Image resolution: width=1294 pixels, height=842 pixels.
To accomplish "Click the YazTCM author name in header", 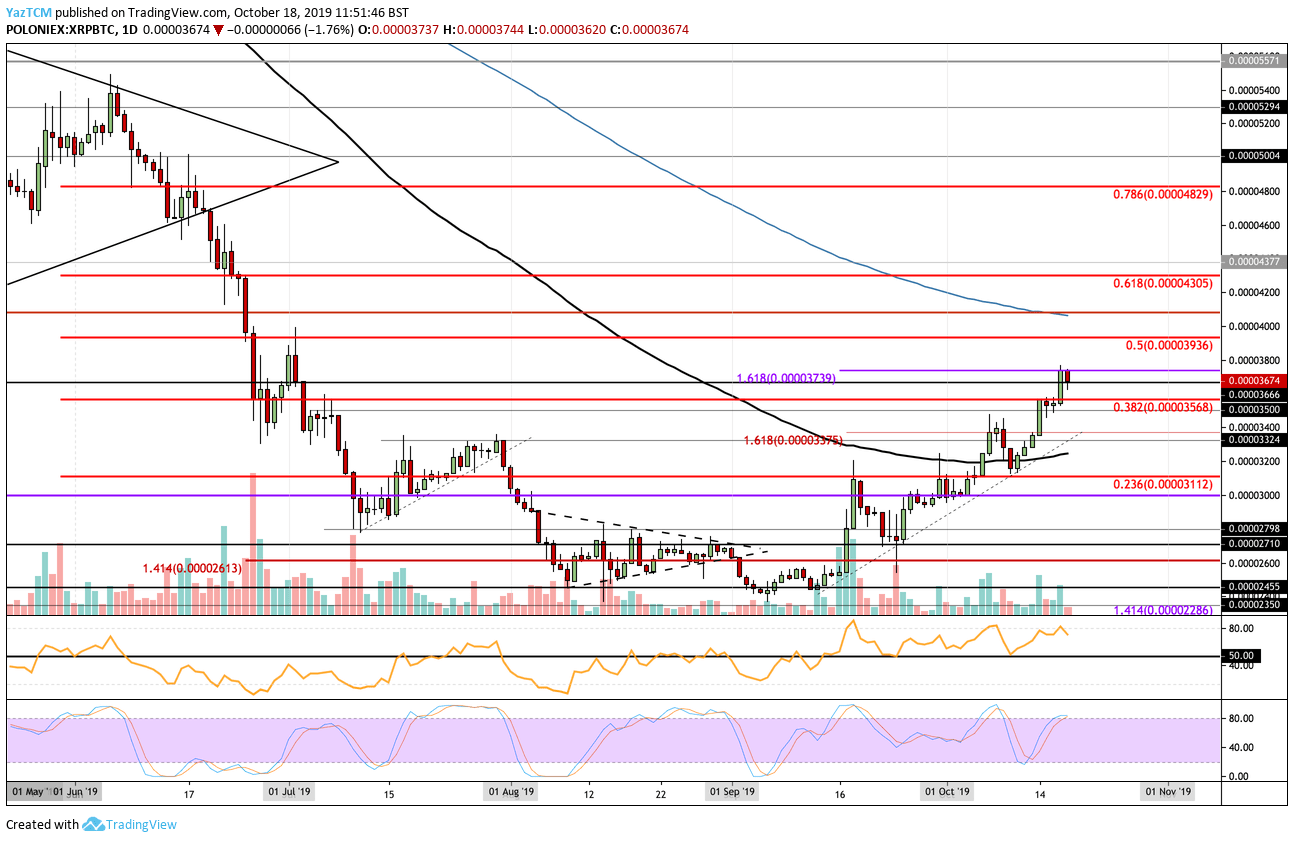I will pyautogui.click(x=31, y=12).
